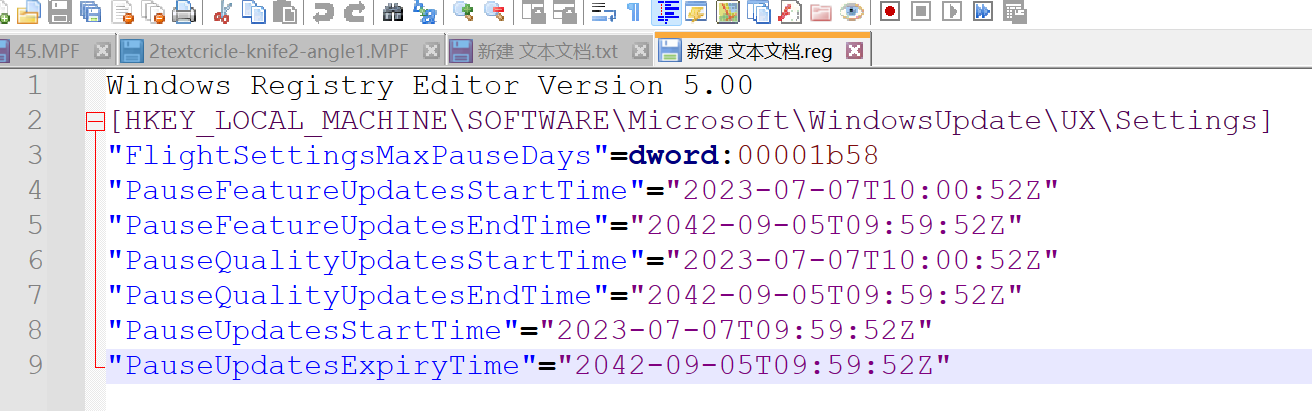Image resolution: width=1312 pixels, height=411 pixels.
Task: Click the 'PauseUpdatesStartTime' name
Action: pyautogui.click(x=314, y=330)
